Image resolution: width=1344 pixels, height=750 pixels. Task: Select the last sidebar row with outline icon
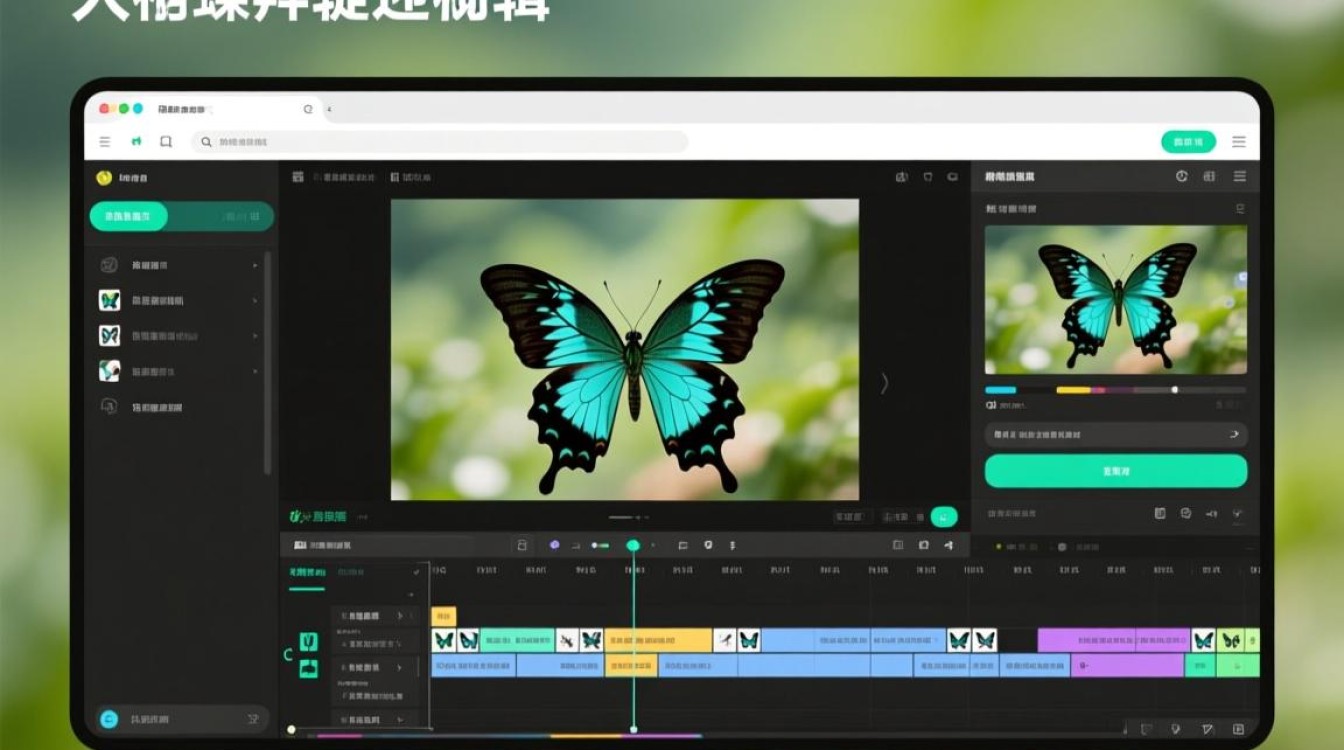(x=180, y=407)
